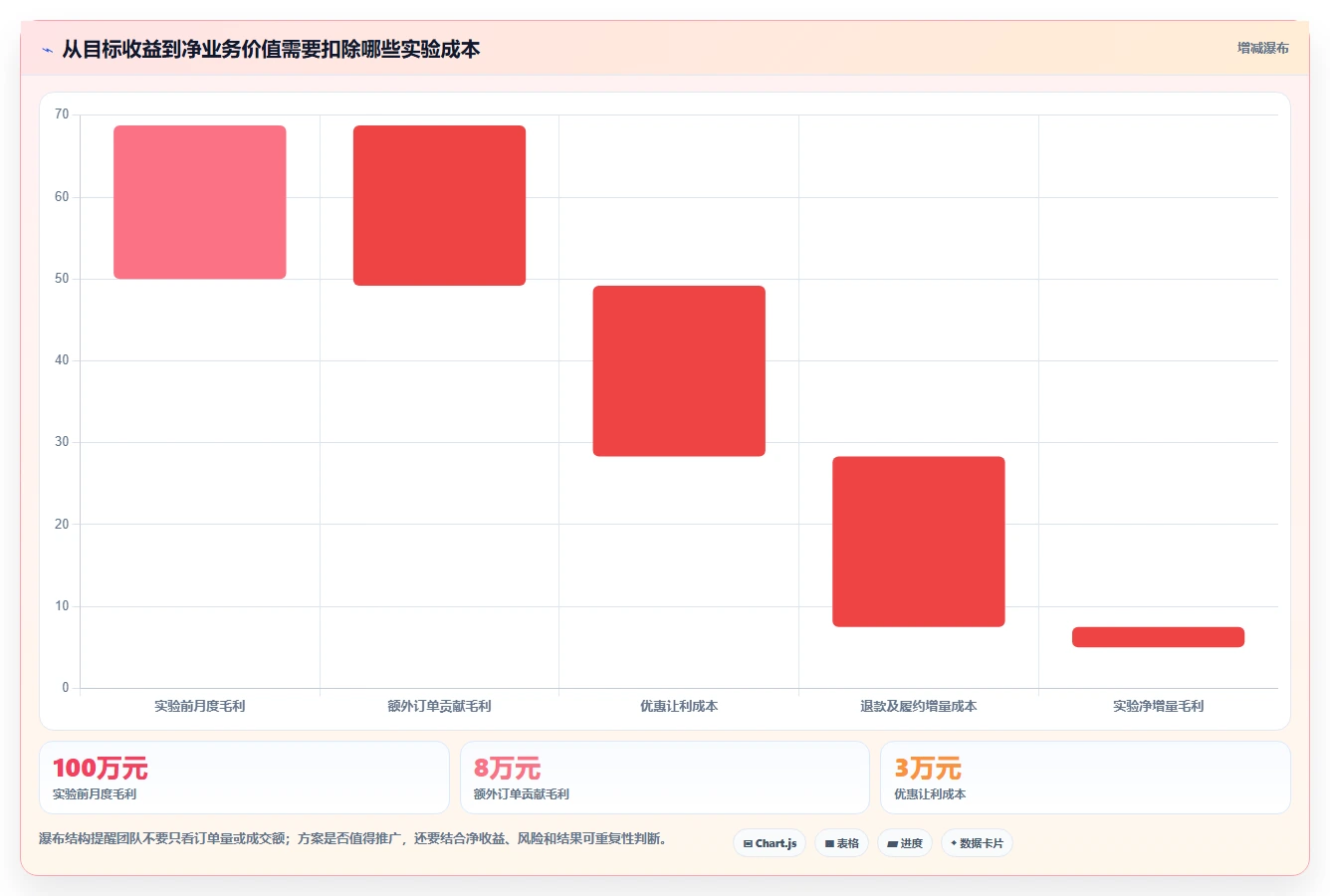Click y-axis tick value 30

point(62,442)
